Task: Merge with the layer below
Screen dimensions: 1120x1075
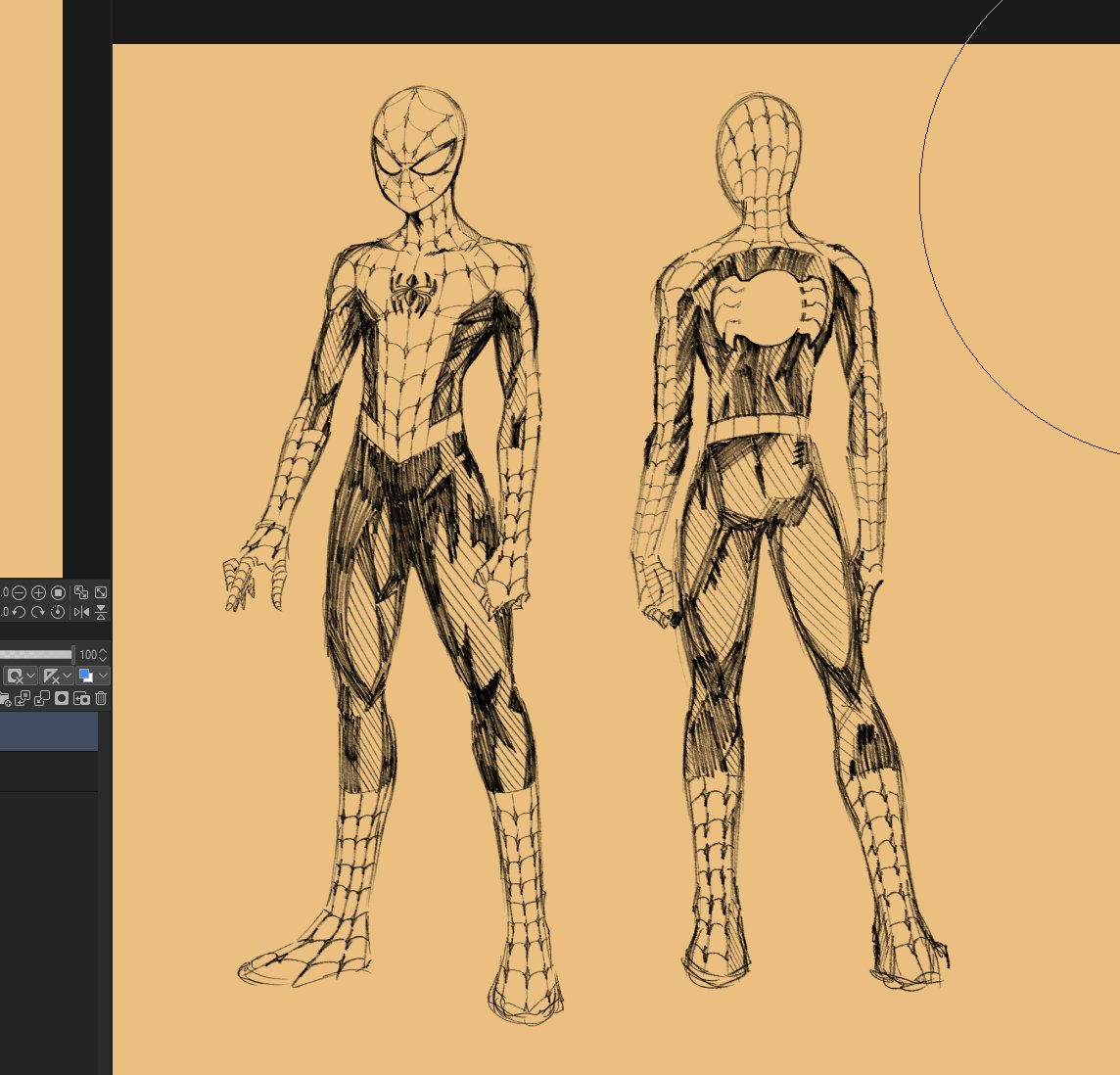Action: (42, 698)
